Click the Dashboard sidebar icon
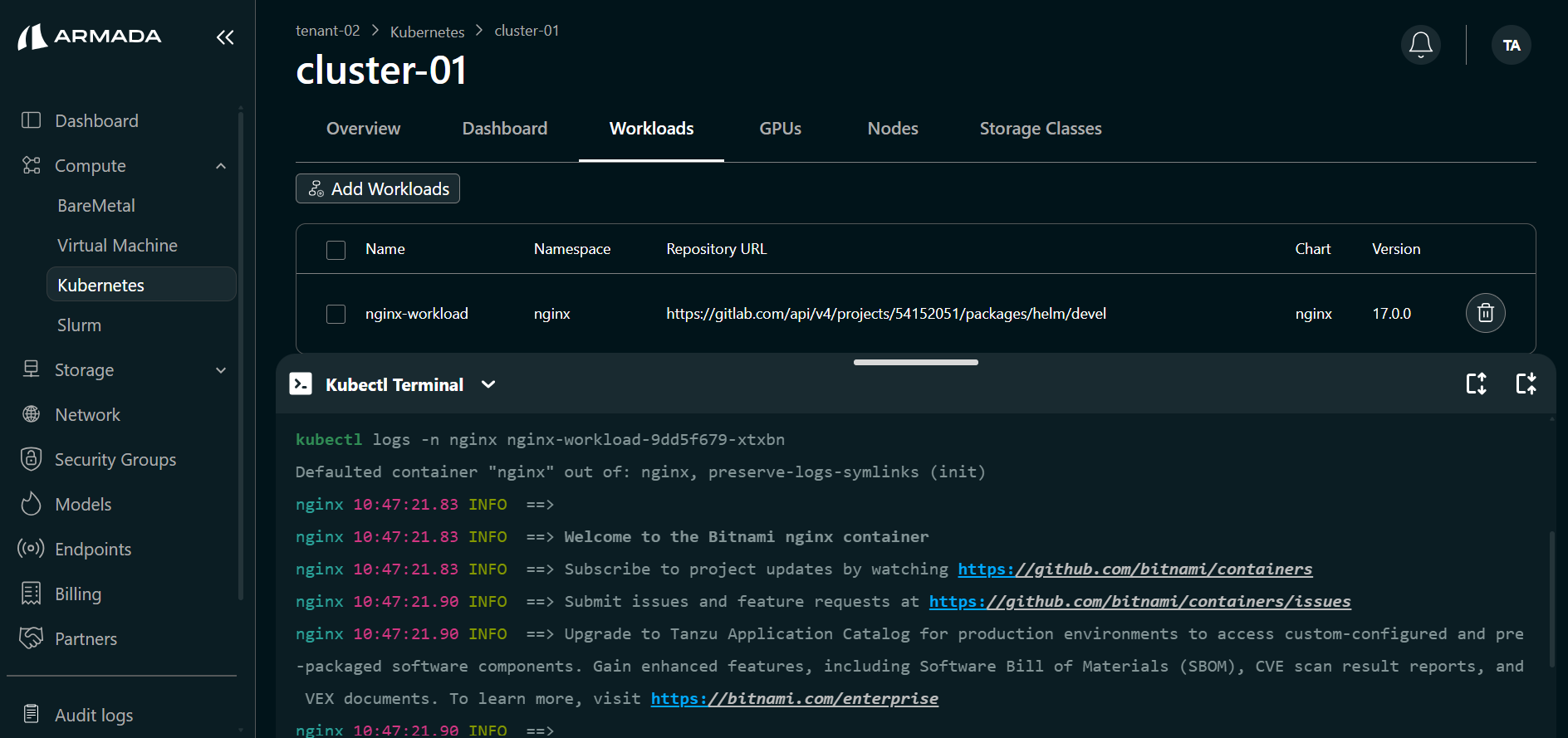 point(31,120)
